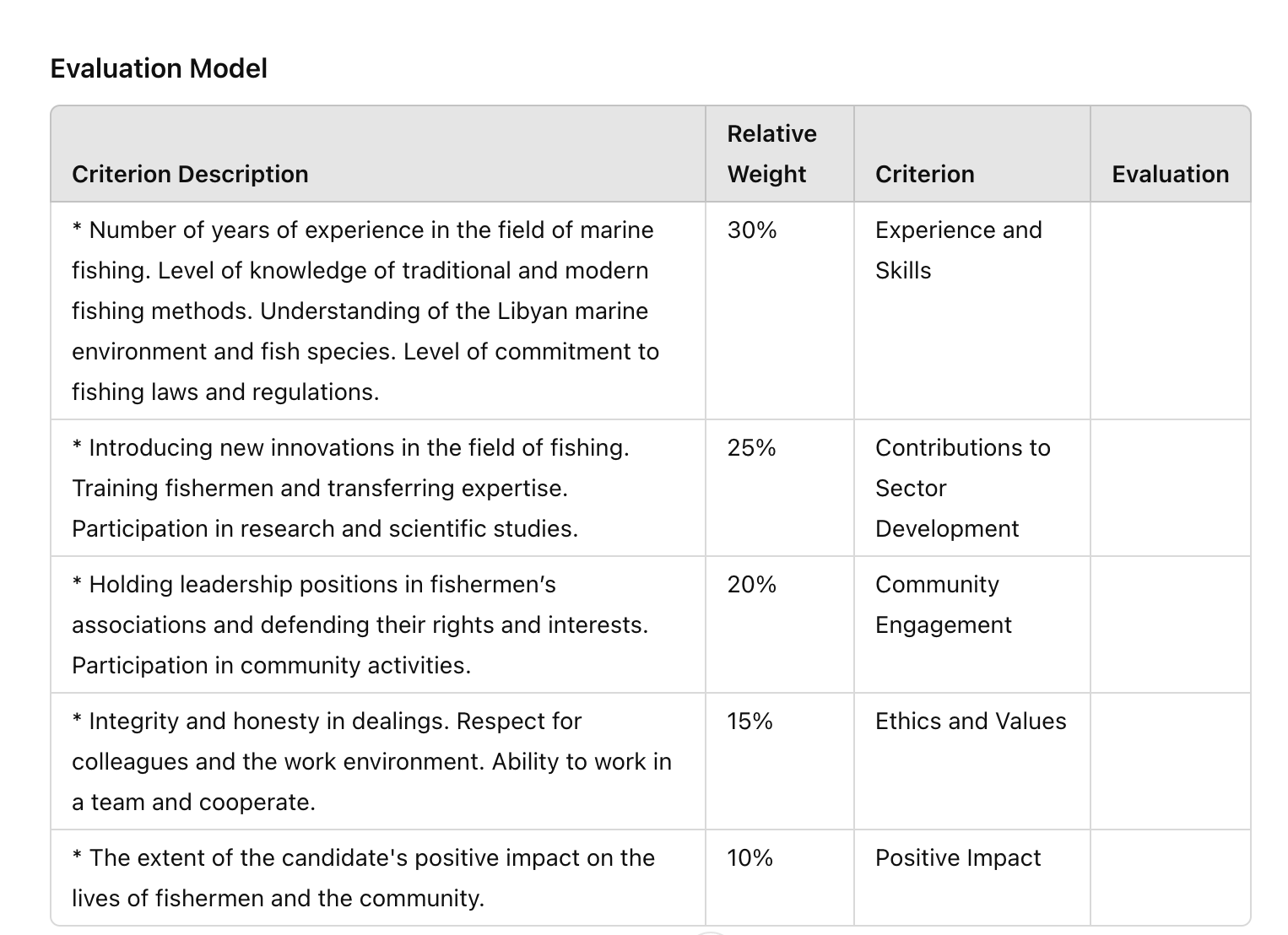Image resolution: width=1288 pixels, height=935 pixels.
Task: Select the 30% weight cell
Action: pos(752,230)
